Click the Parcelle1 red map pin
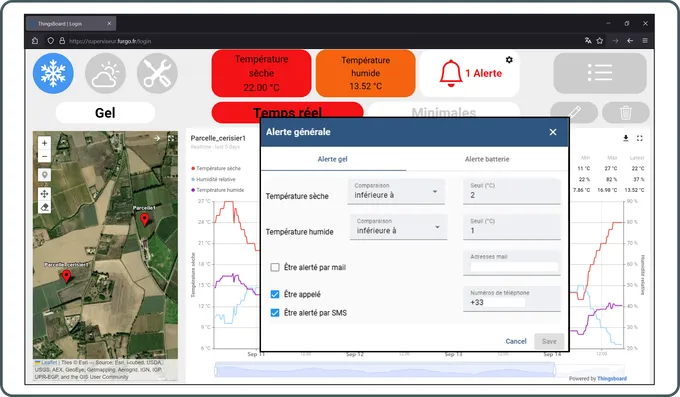Viewport: 680px width, 397px height. (144, 220)
